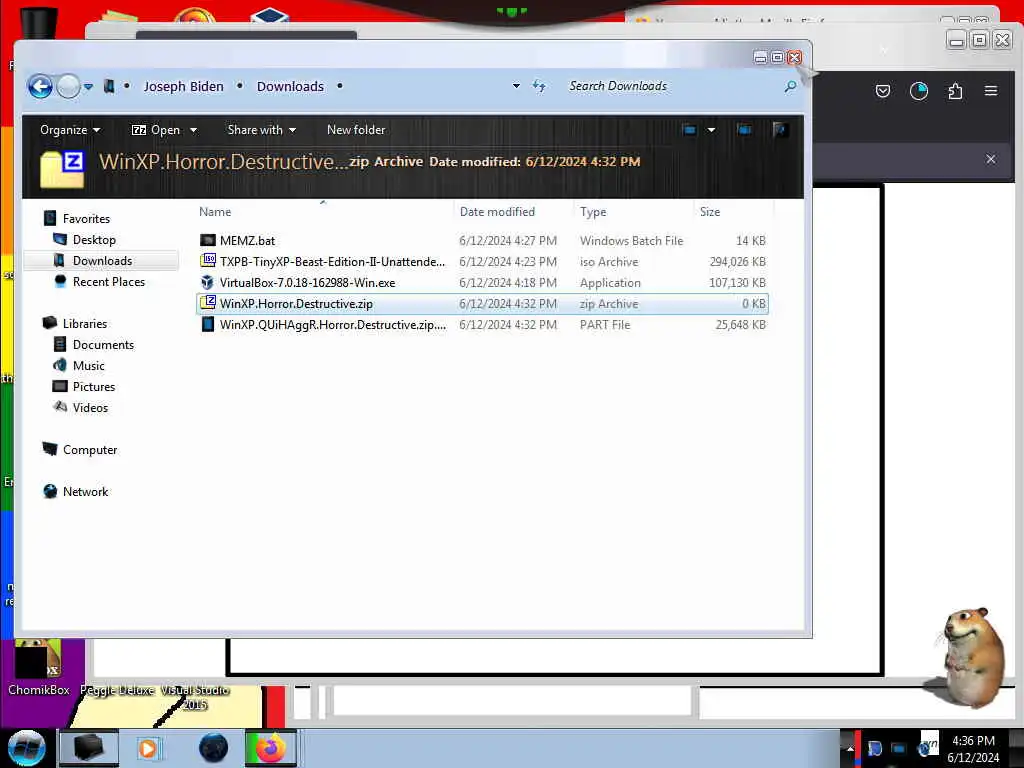1024x768 pixels.
Task: Click the Explorer forward arrow button
Action: coord(68,86)
